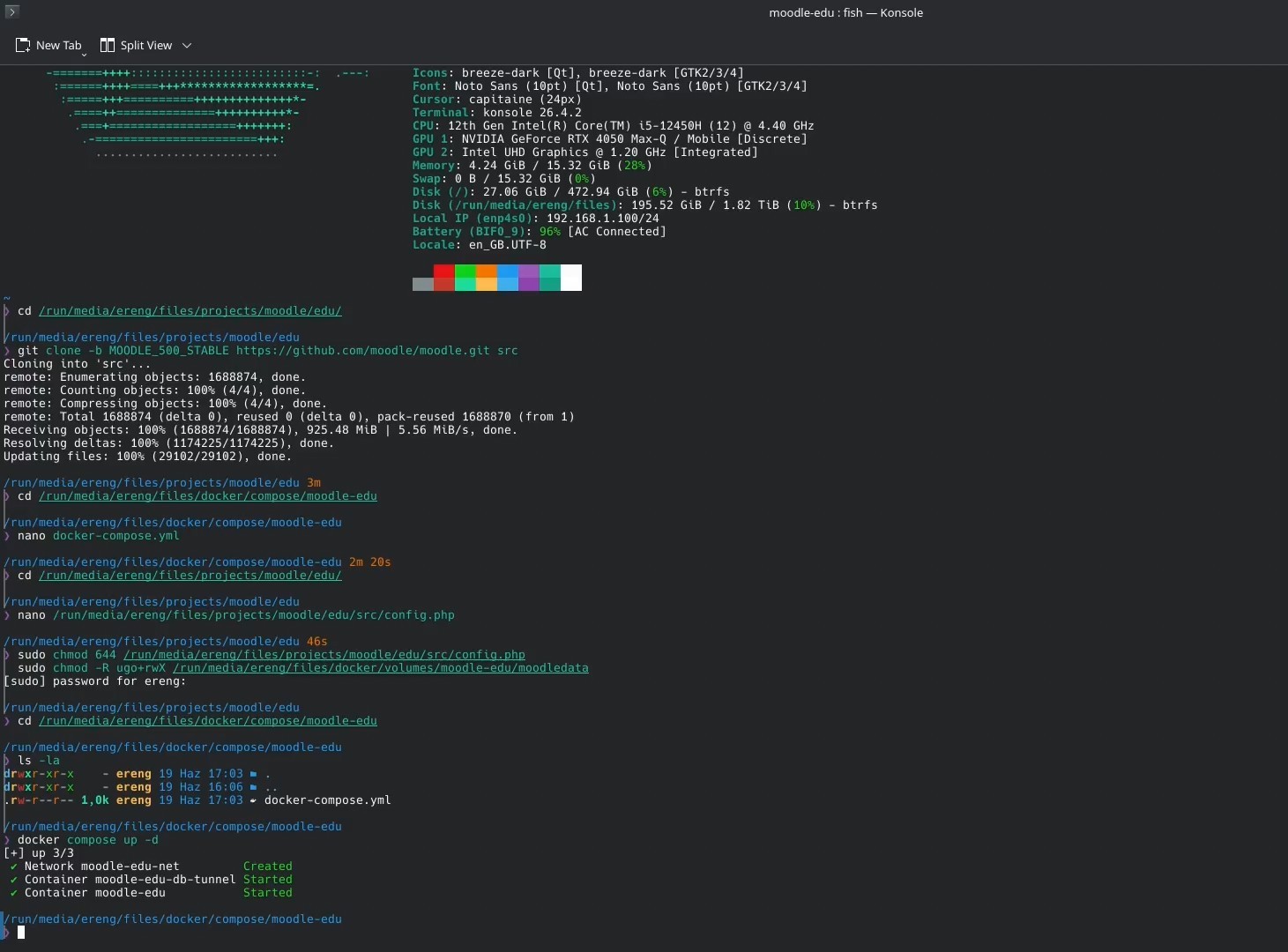Click the check mark beside Network moodle-edu-net
The width and height of the screenshot is (1288, 952).
click(x=13, y=866)
